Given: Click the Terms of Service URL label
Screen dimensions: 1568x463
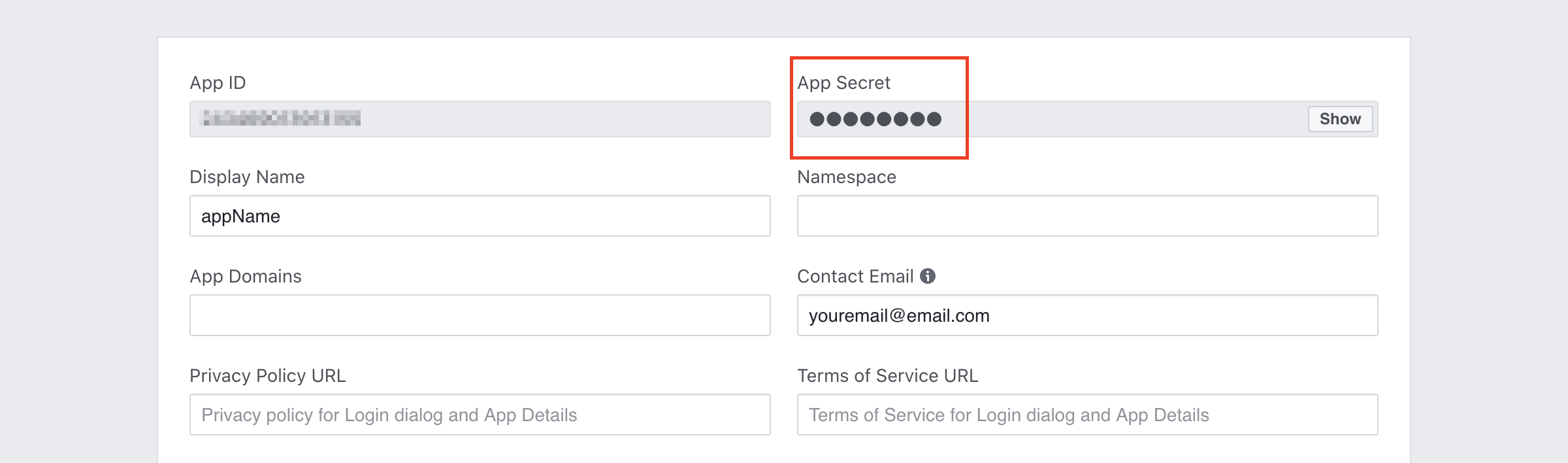Looking at the screenshot, I should click(x=888, y=376).
